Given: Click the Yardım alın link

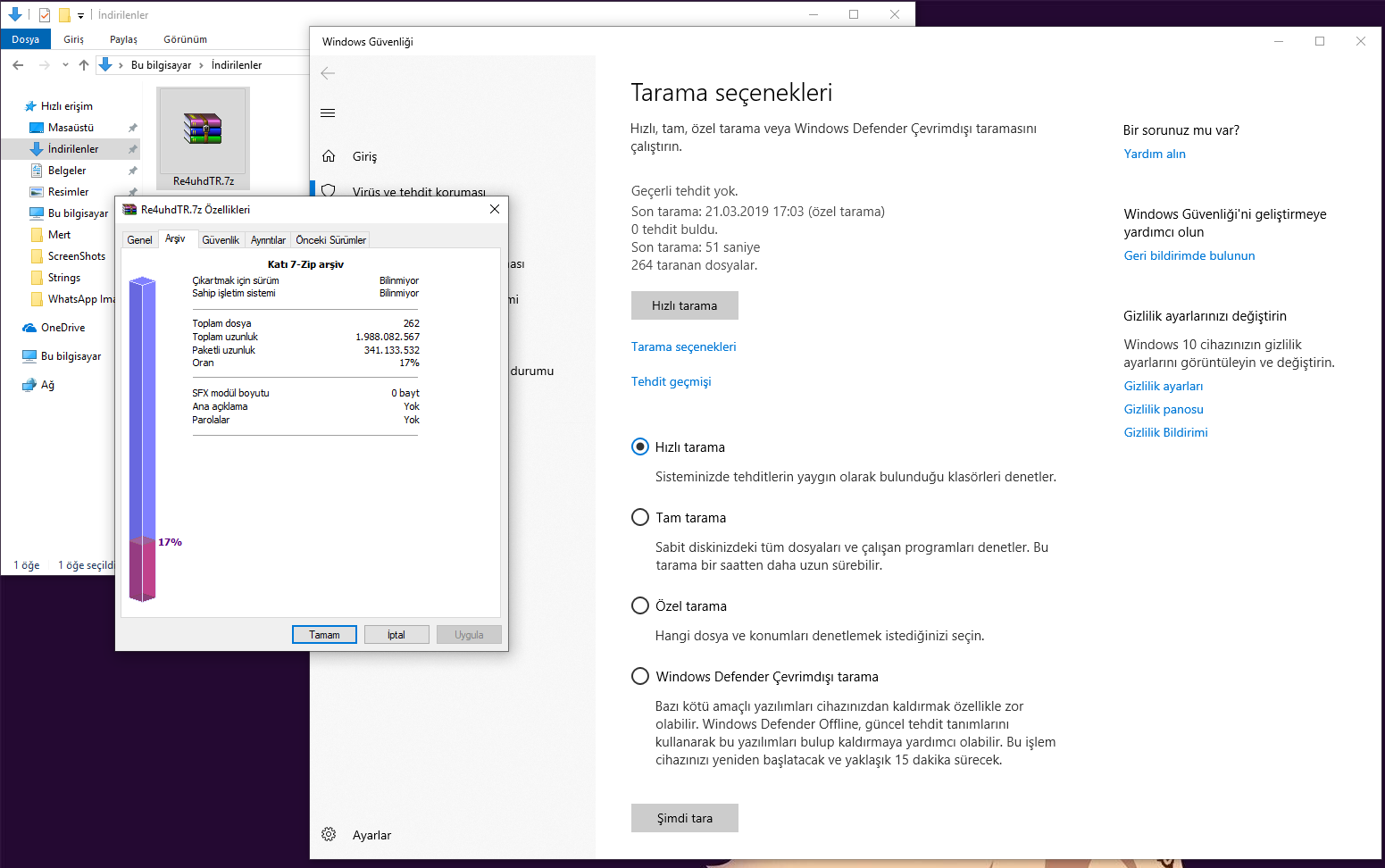Looking at the screenshot, I should (1155, 154).
